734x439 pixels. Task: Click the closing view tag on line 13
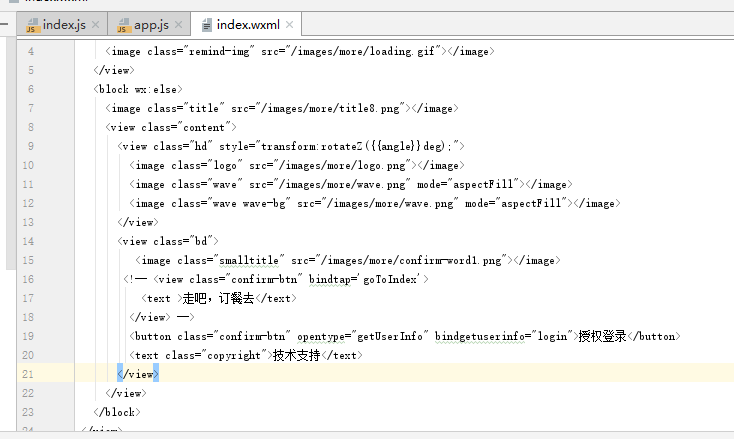pos(138,222)
